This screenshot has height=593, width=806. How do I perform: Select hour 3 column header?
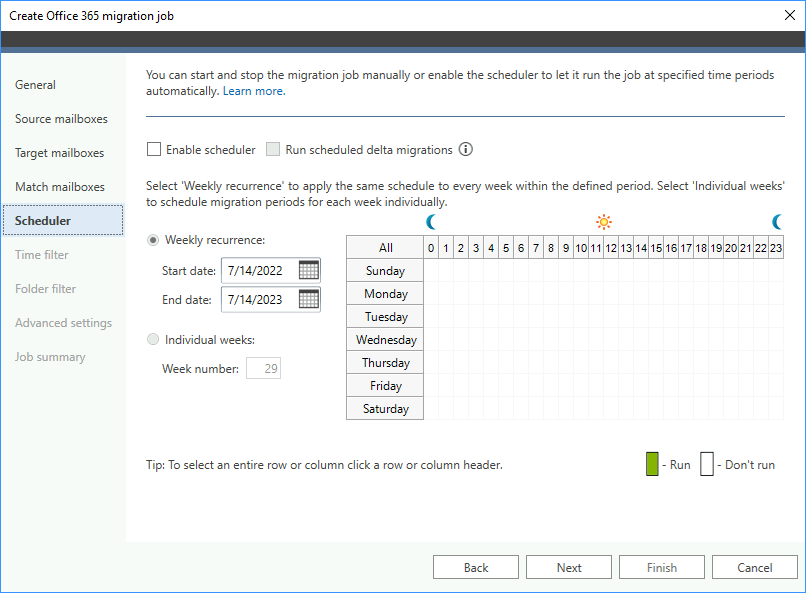pos(476,248)
